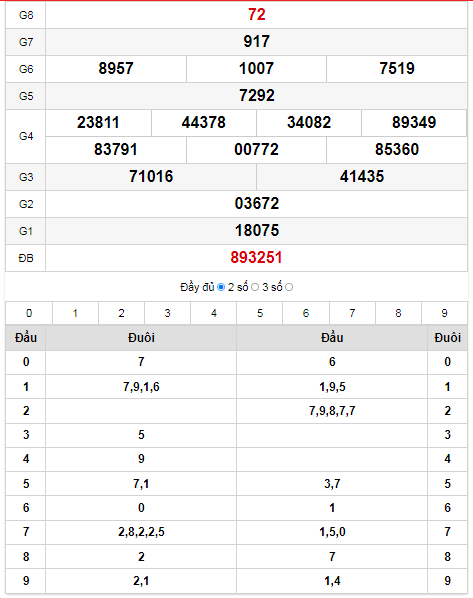Click digit filter tab 1
473x598 pixels.
tap(75, 313)
